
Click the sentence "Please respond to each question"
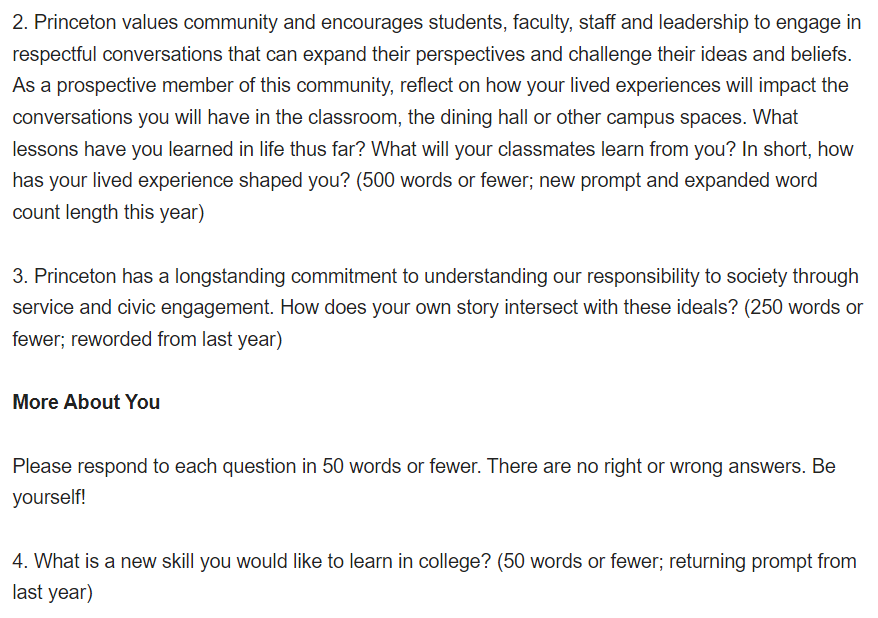coord(157,466)
